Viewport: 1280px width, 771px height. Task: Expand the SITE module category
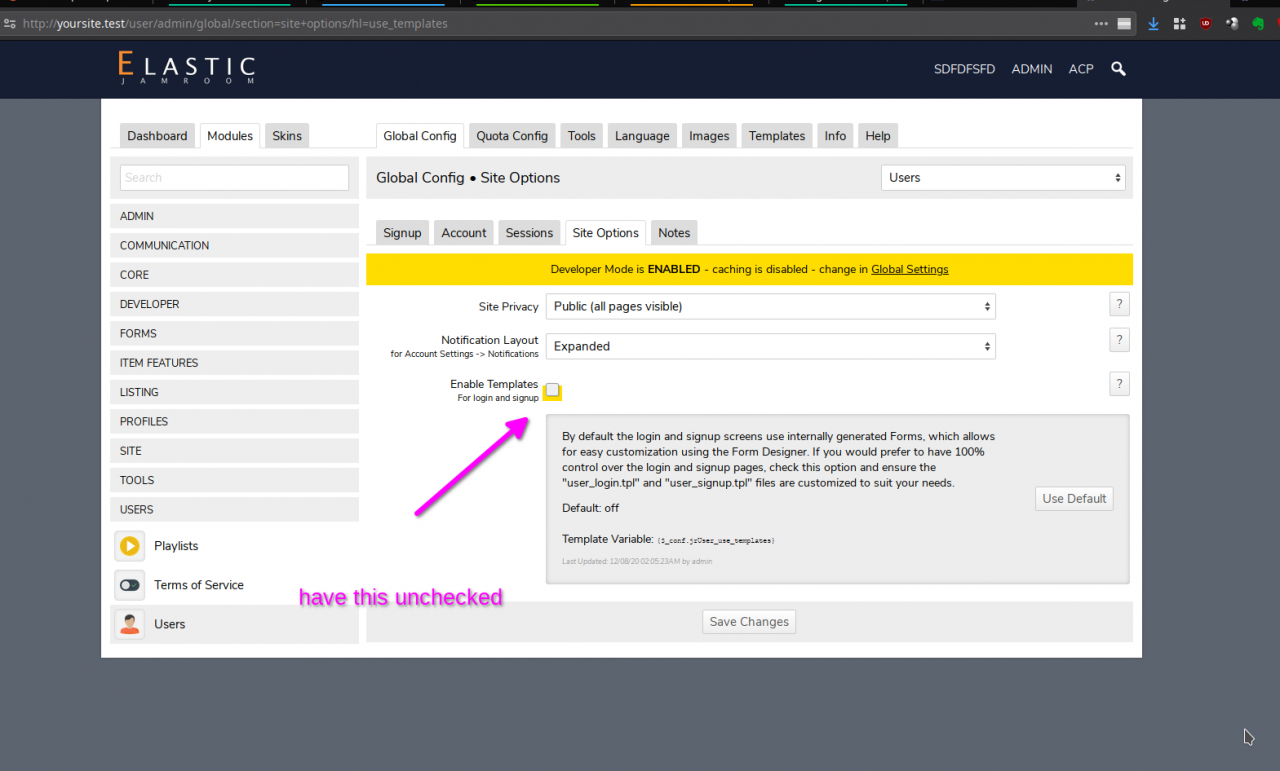pos(234,451)
